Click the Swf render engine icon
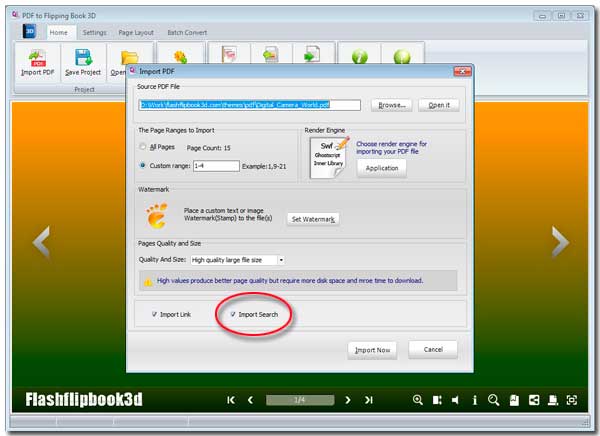Screen dimensions: 600x436 click(329, 157)
